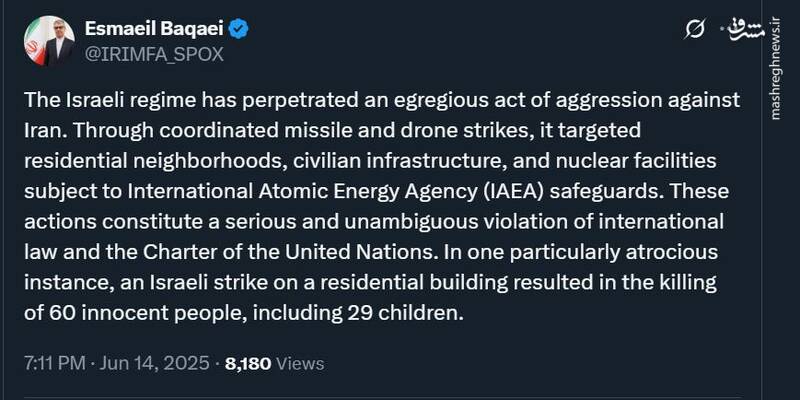Open the Grok icon beside the logo
This screenshot has height=400, width=800.
(x=696, y=30)
